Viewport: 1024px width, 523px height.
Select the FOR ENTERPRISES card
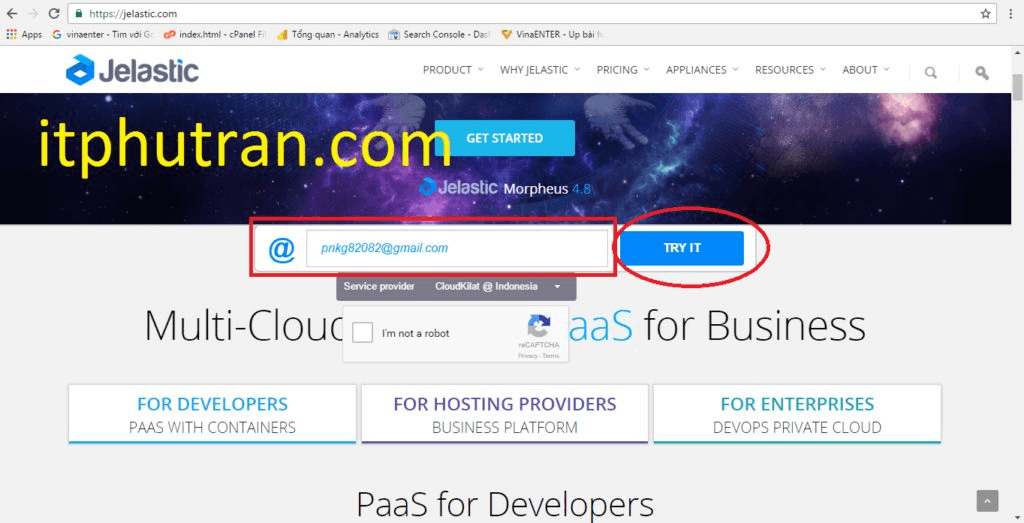pyautogui.click(x=797, y=414)
